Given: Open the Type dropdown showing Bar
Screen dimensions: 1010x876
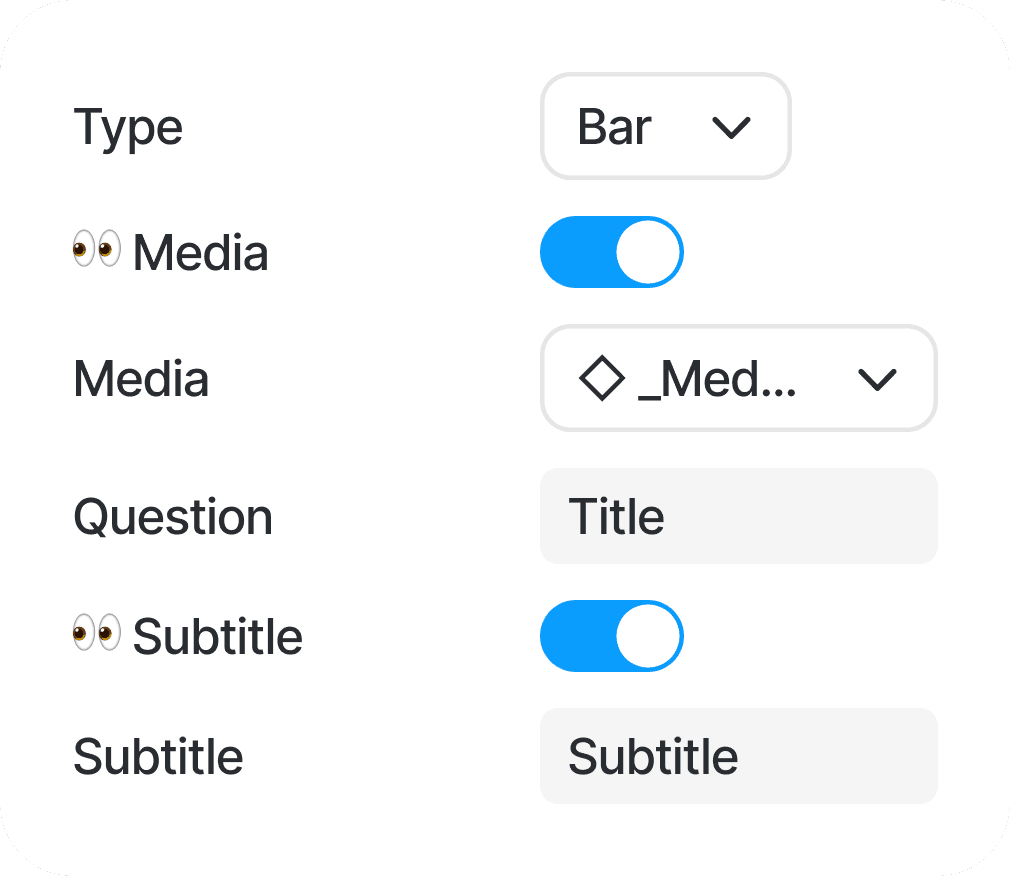Looking at the screenshot, I should click(665, 127).
